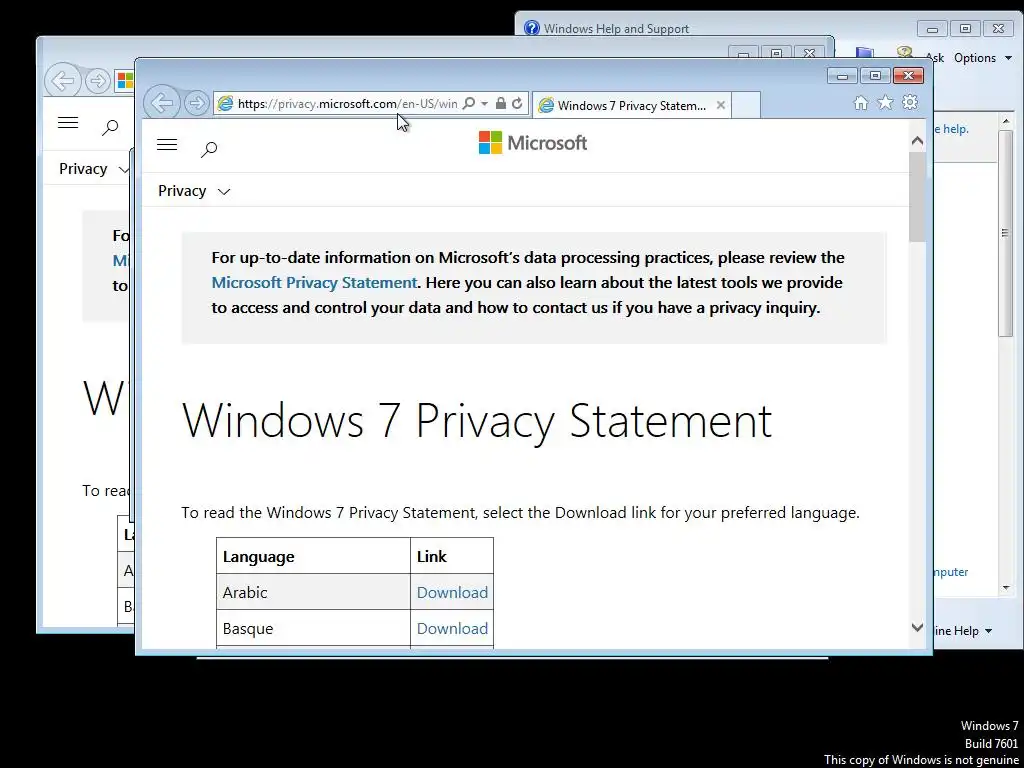Open hamburger menu in rear IE window

[x=68, y=122]
